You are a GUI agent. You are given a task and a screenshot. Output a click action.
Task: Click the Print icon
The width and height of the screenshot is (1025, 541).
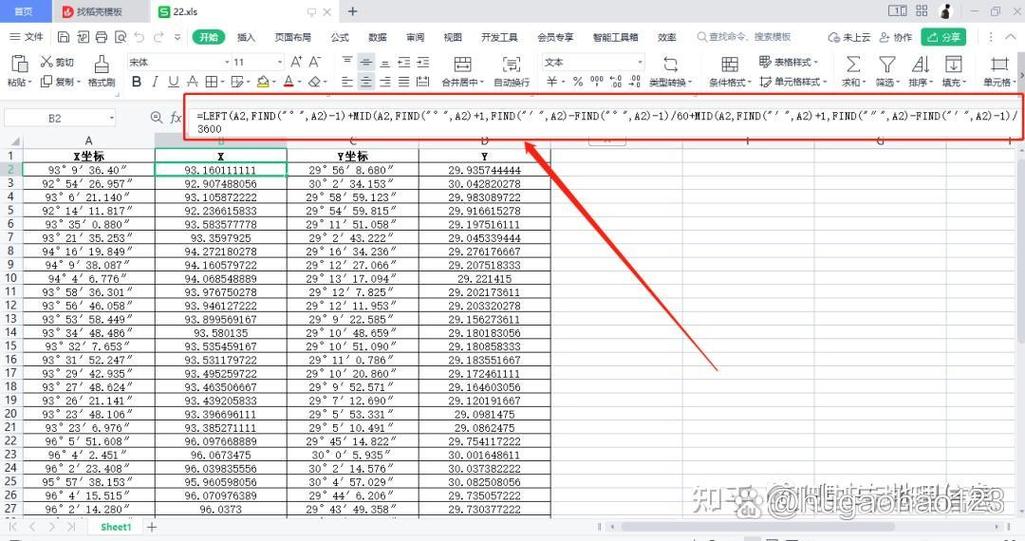[101, 37]
